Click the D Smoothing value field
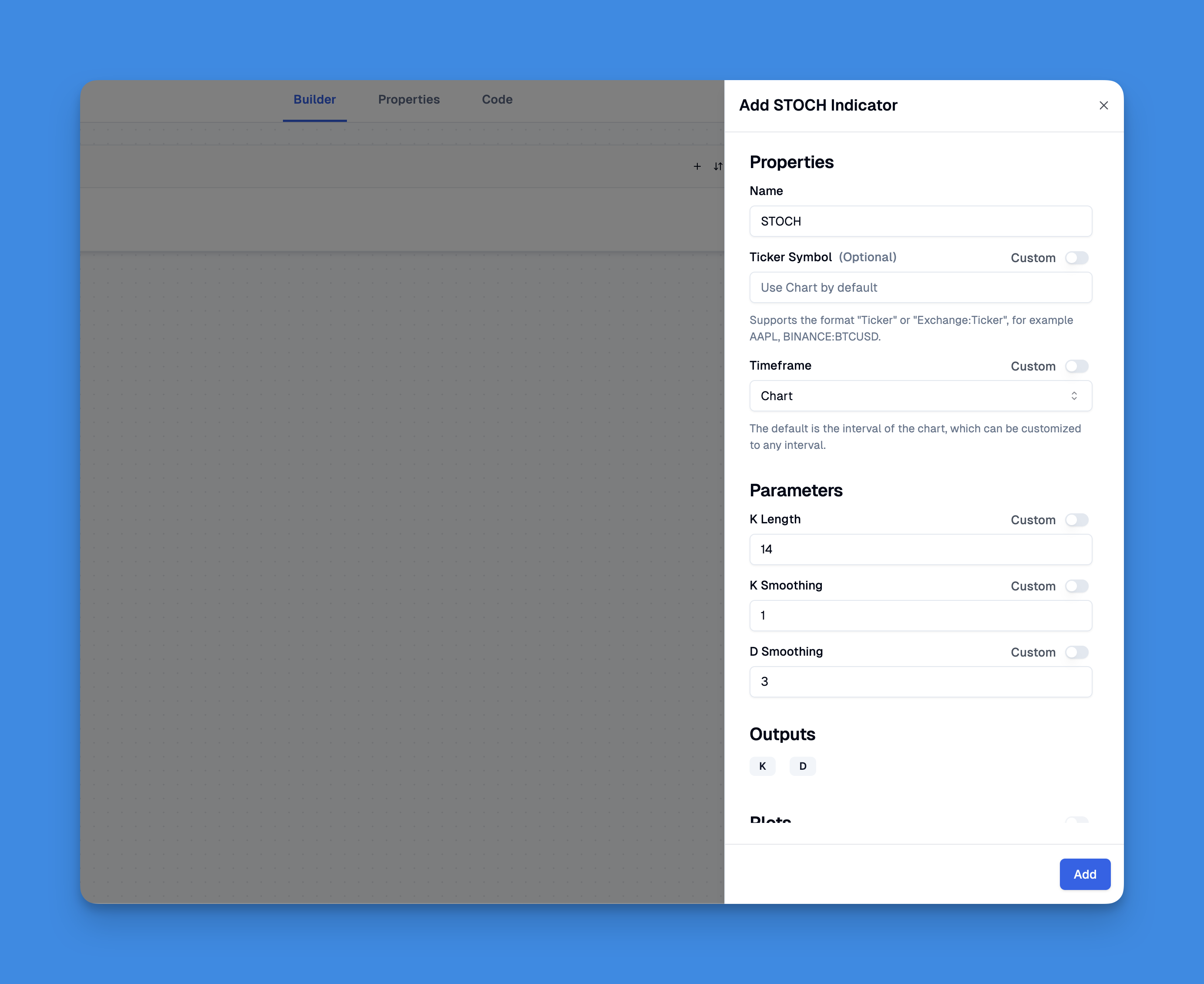The height and width of the screenshot is (984, 1204). click(920, 681)
